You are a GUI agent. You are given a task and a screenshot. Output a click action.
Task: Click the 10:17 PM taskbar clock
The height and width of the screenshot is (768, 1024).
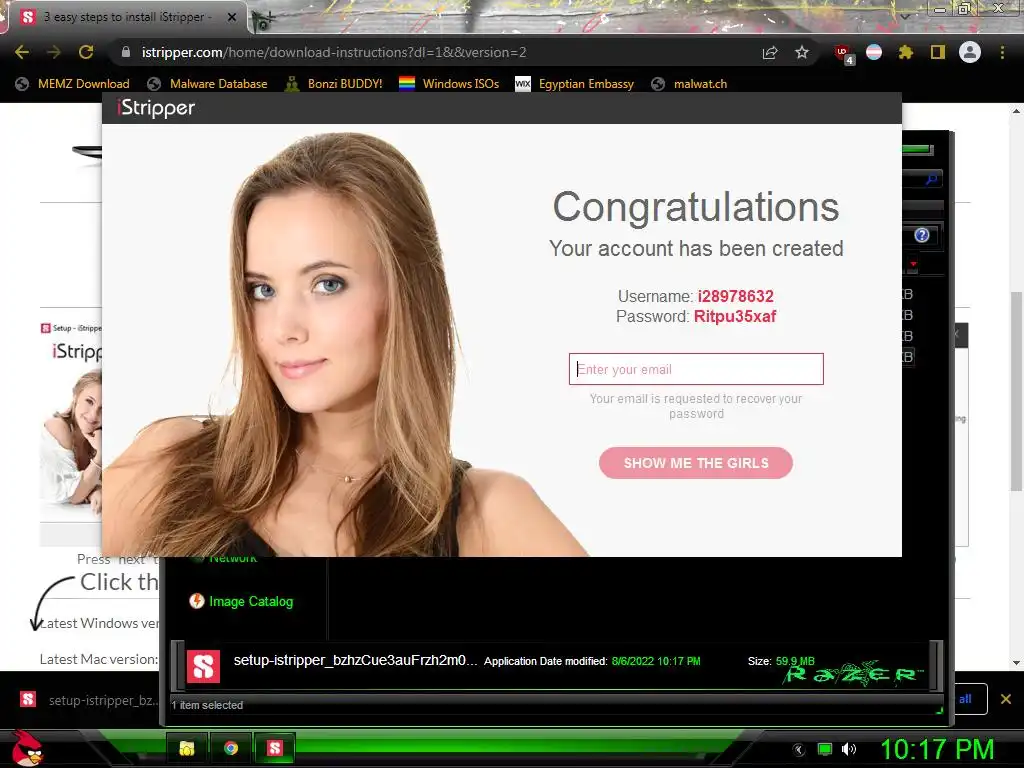point(938,749)
